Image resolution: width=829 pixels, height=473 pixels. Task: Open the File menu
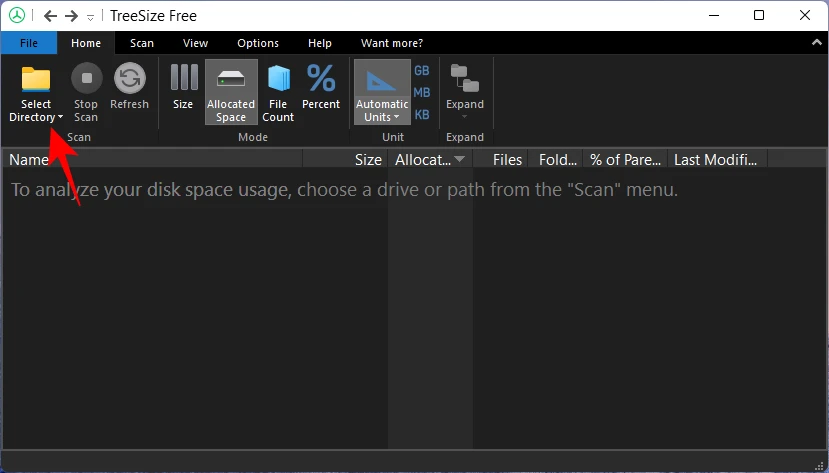pyautogui.click(x=29, y=43)
